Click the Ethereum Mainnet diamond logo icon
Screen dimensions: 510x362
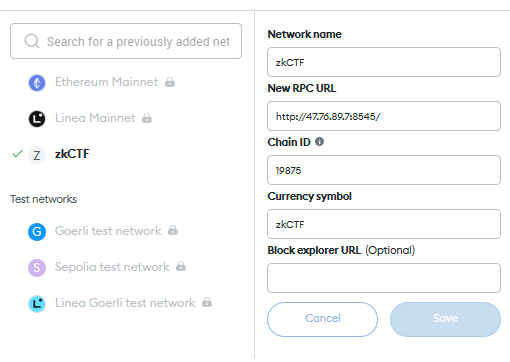[37, 83]
